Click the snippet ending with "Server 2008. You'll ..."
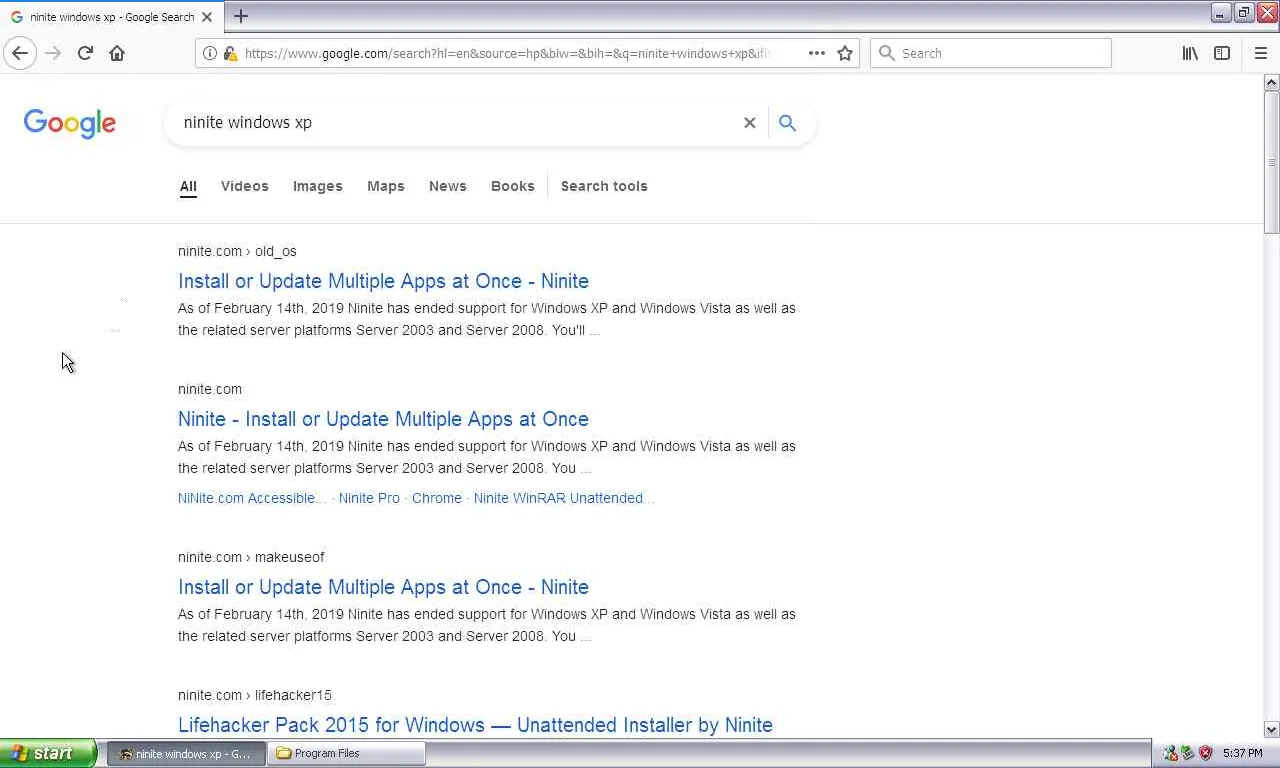 487,319
